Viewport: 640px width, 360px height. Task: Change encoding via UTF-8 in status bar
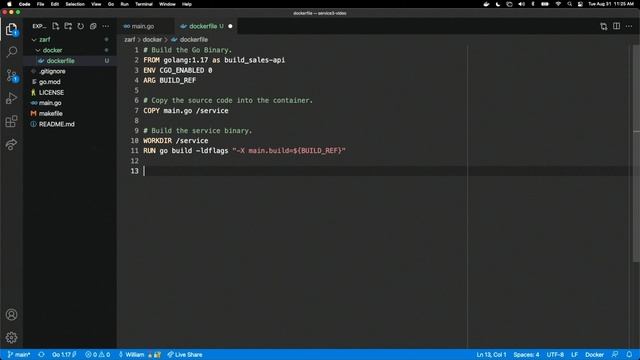555,355
